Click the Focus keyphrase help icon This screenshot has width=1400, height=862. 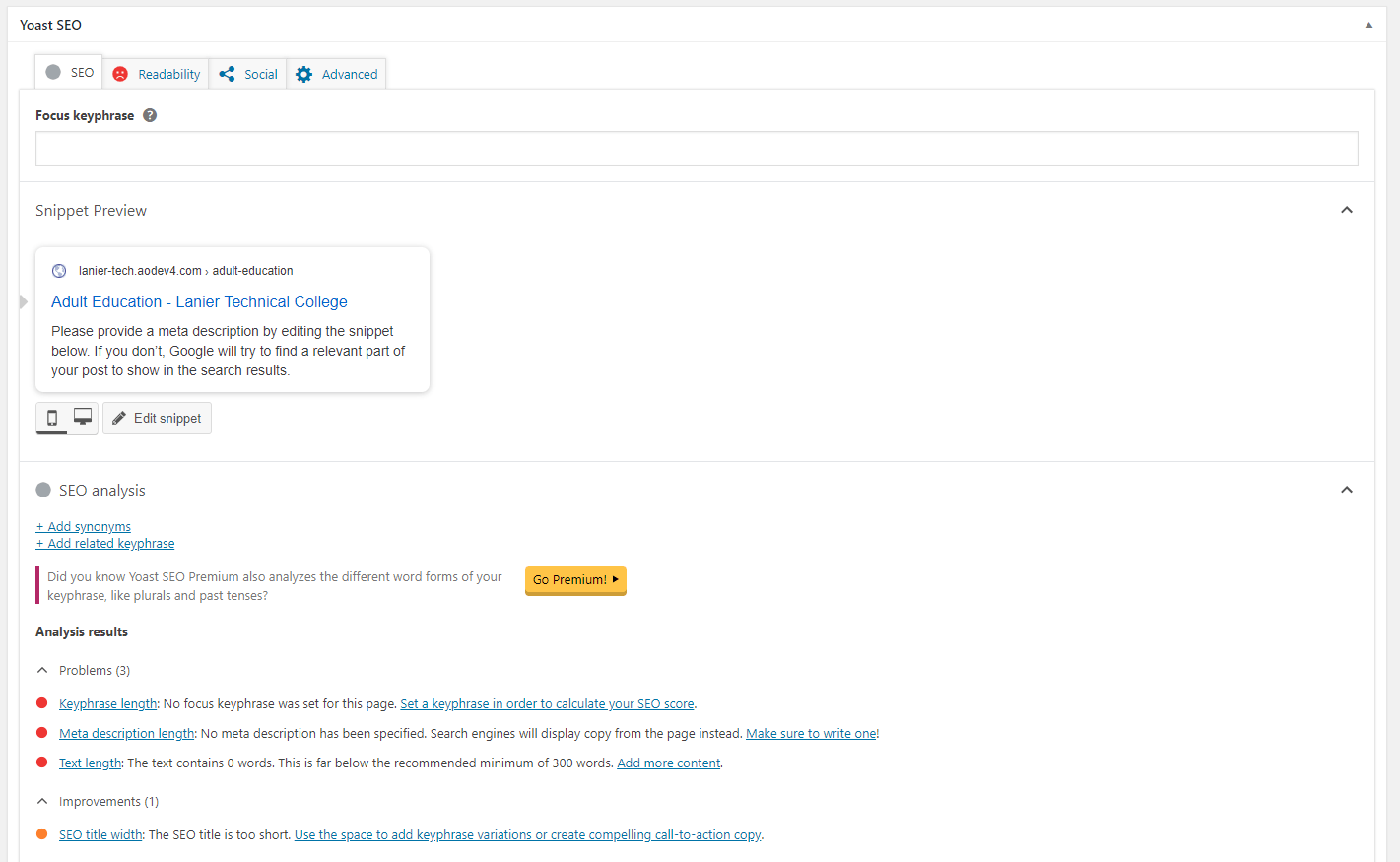(x=150, y=115)
